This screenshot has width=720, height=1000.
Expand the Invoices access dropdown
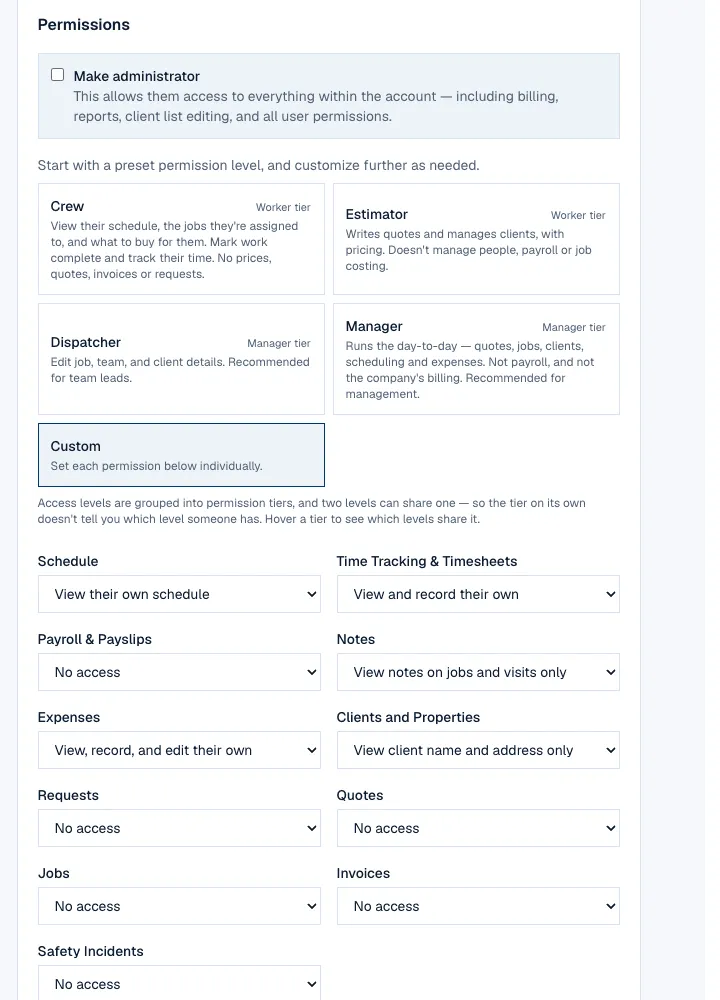click(x=478, y=906)
